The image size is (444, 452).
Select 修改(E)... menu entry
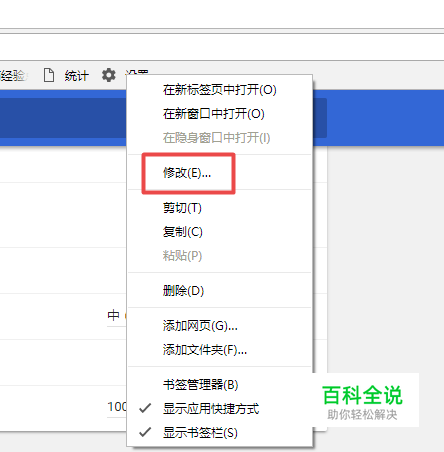[x=220, y=173]
